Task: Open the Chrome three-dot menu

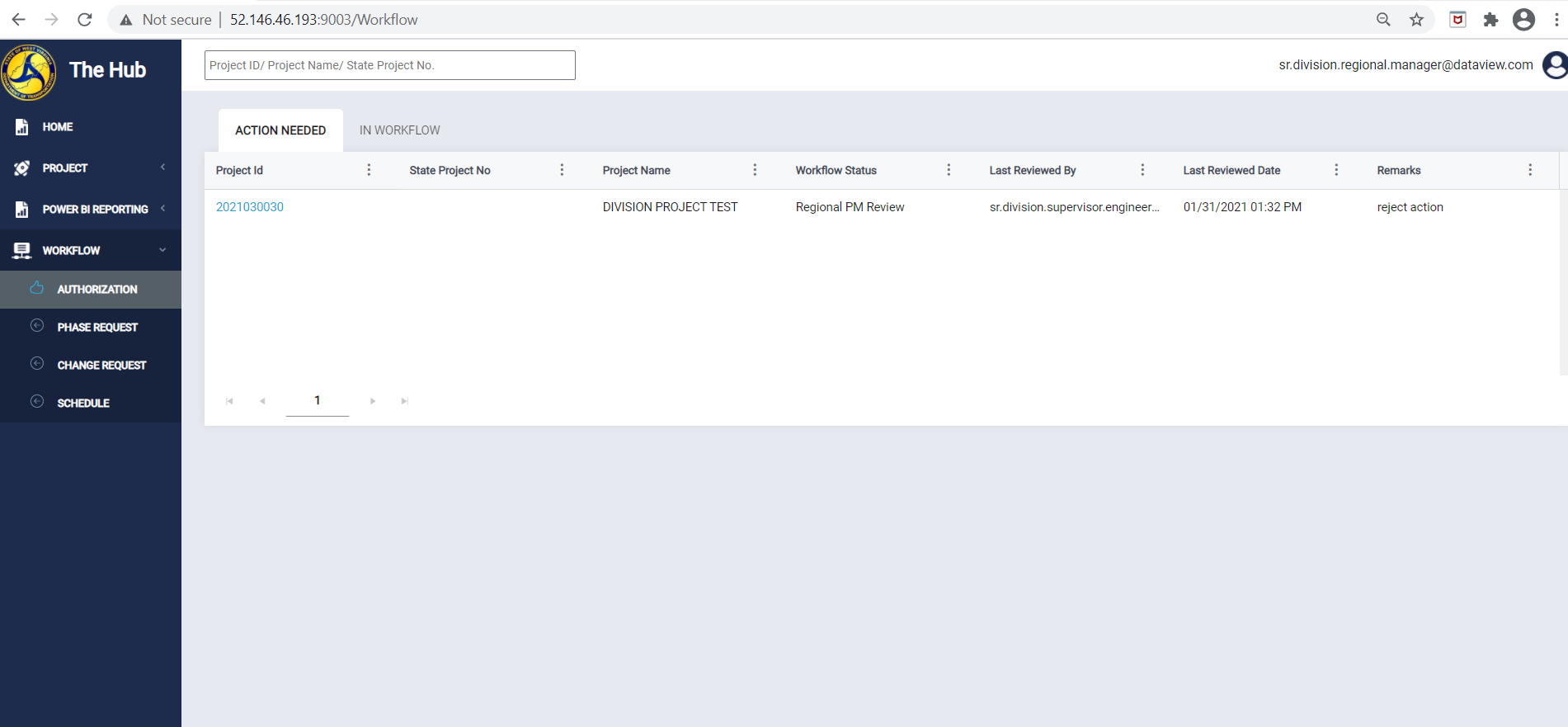Action: pos(1556,20)
